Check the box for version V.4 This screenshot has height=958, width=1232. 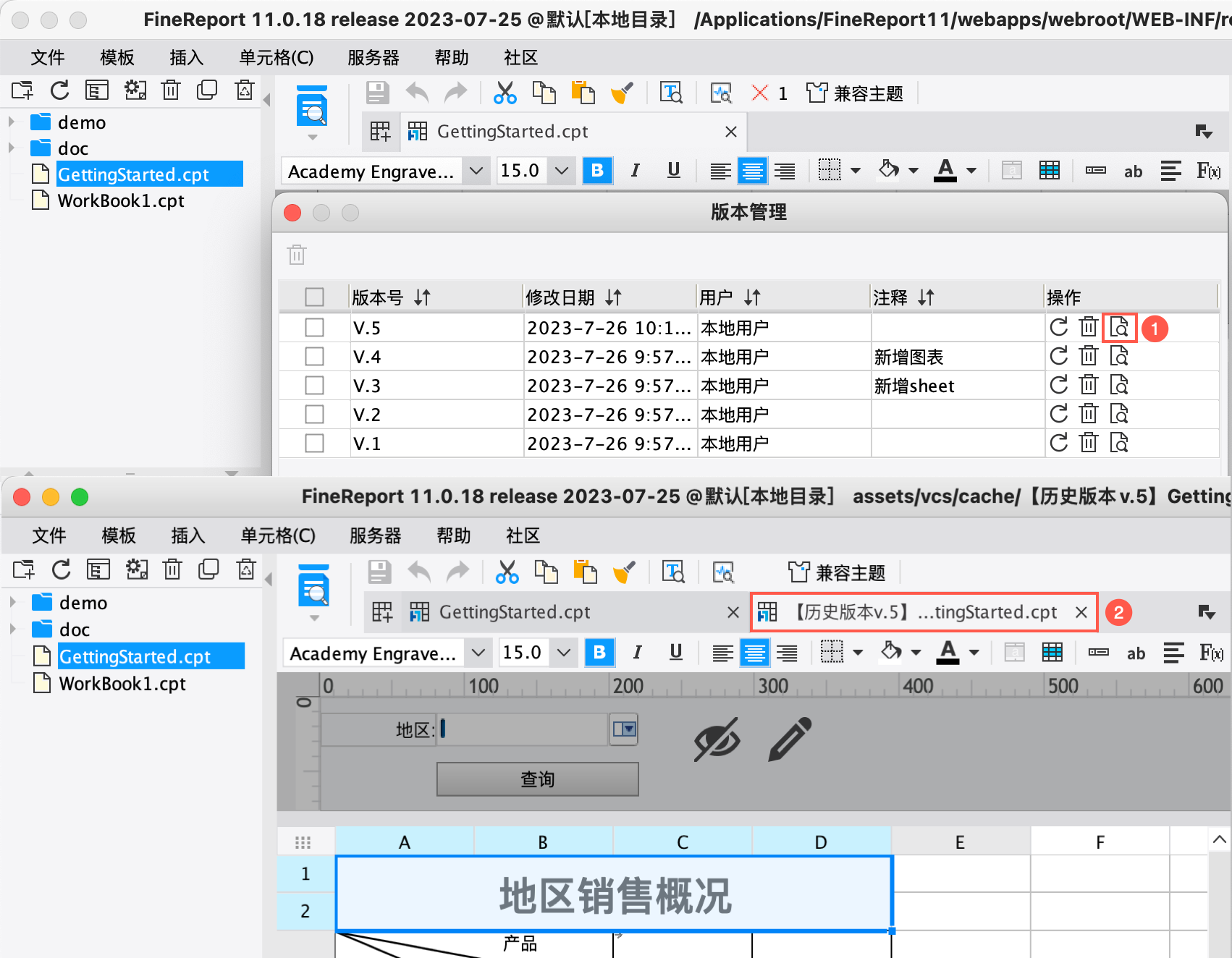[x=314, y=357]
